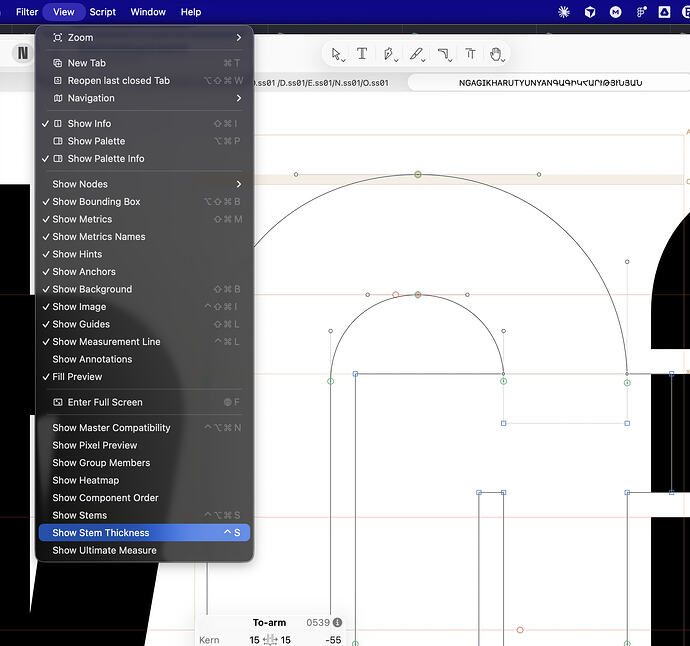Switch to the Hand tool
Screen dimensions: 690x646
tap(496, 54)
